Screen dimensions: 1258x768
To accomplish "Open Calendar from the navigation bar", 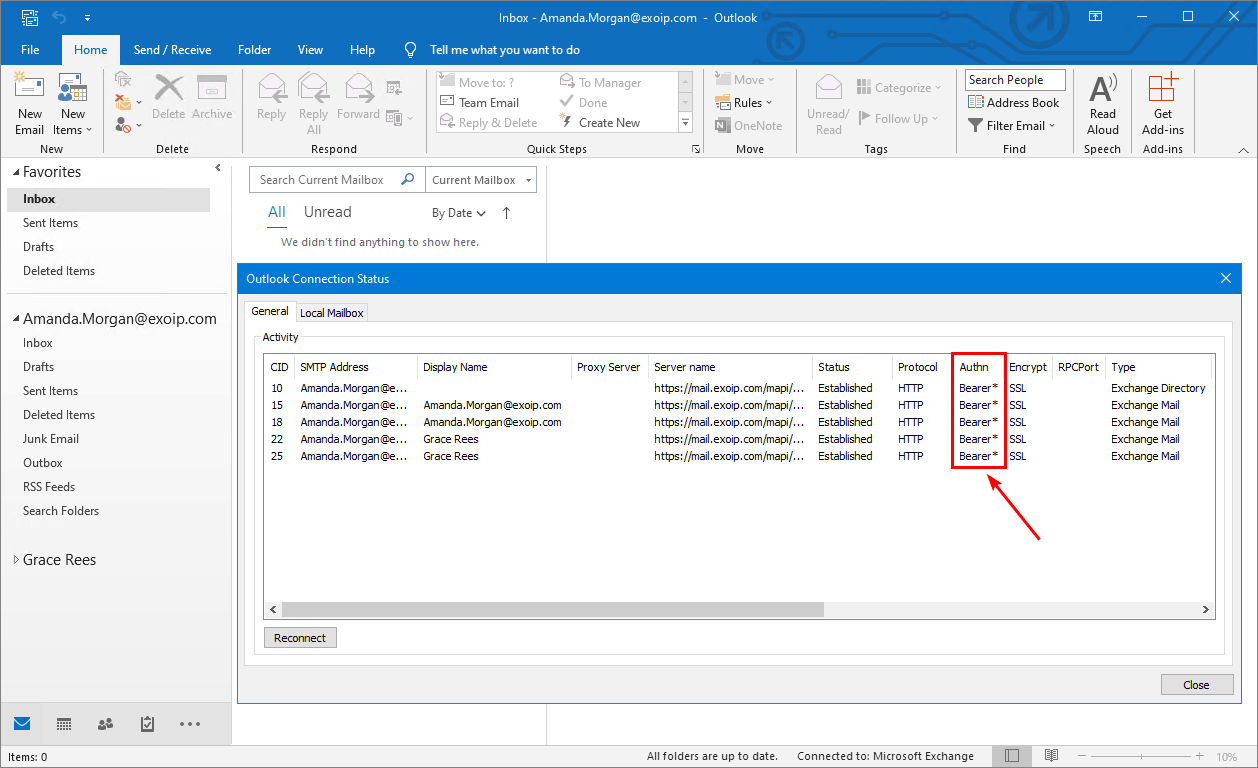I will [63, 724].
